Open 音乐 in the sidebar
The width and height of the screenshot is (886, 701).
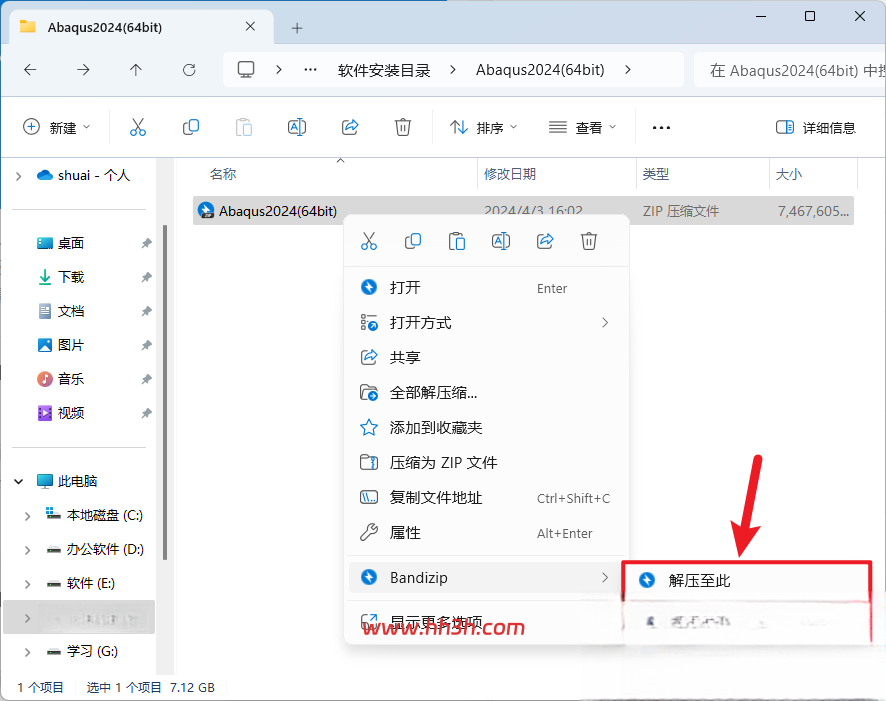click(71, 379)
